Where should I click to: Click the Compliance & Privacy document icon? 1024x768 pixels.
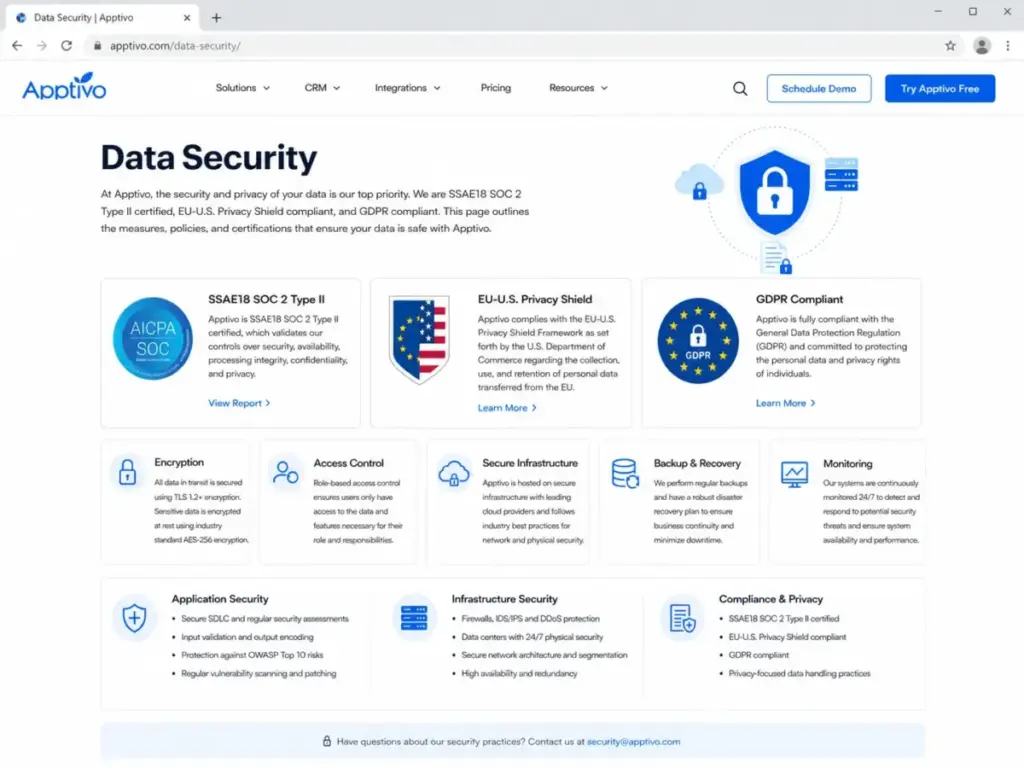[682, 618]
